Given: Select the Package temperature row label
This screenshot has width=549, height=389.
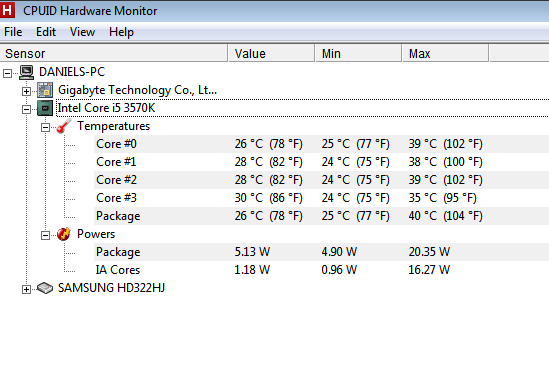Looking at the screenshot, I should [118, 216].
